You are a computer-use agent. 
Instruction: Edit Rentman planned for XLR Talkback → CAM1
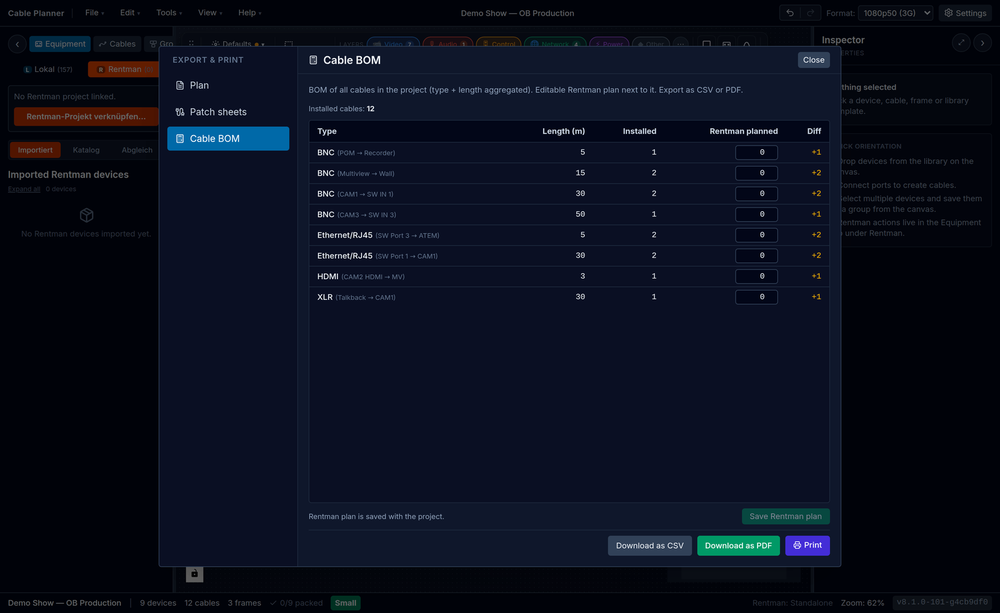pos(756,297)
